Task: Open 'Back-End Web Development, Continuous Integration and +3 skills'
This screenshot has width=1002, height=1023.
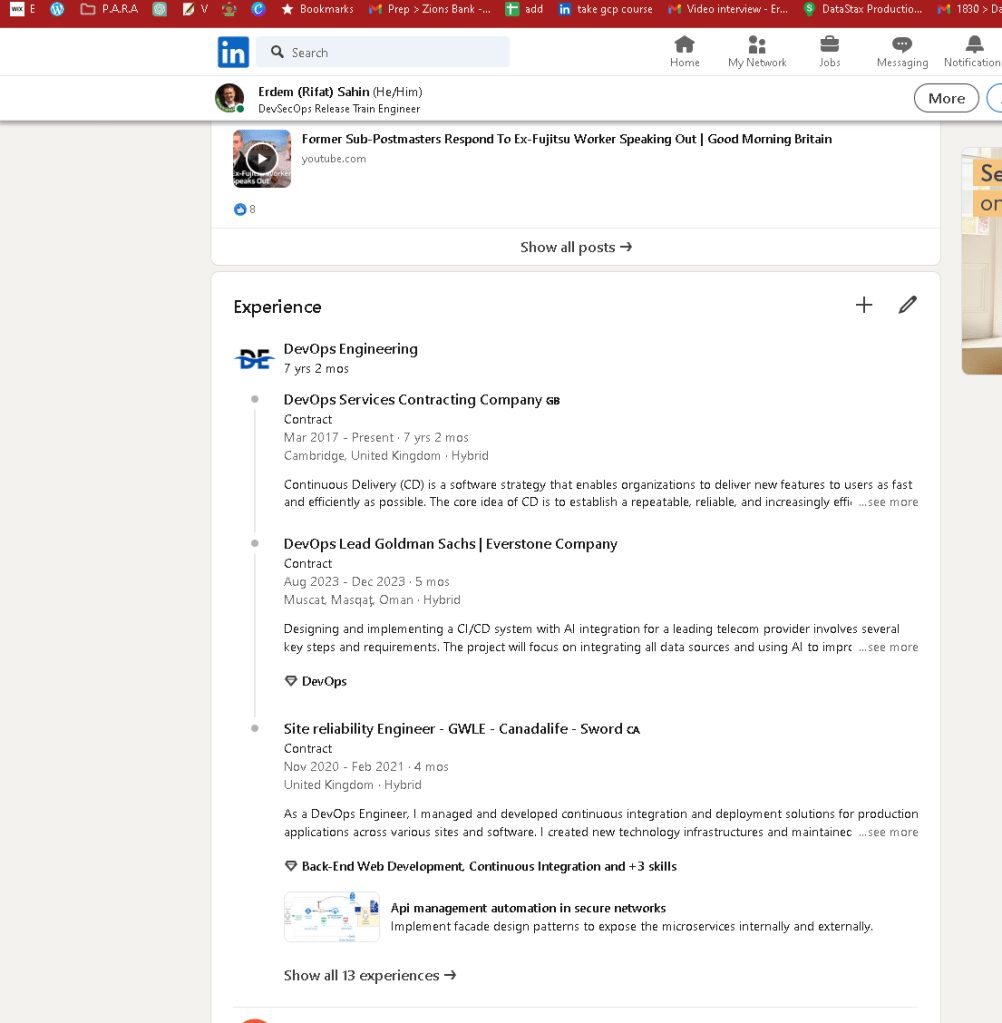Action: coord(489,866)
